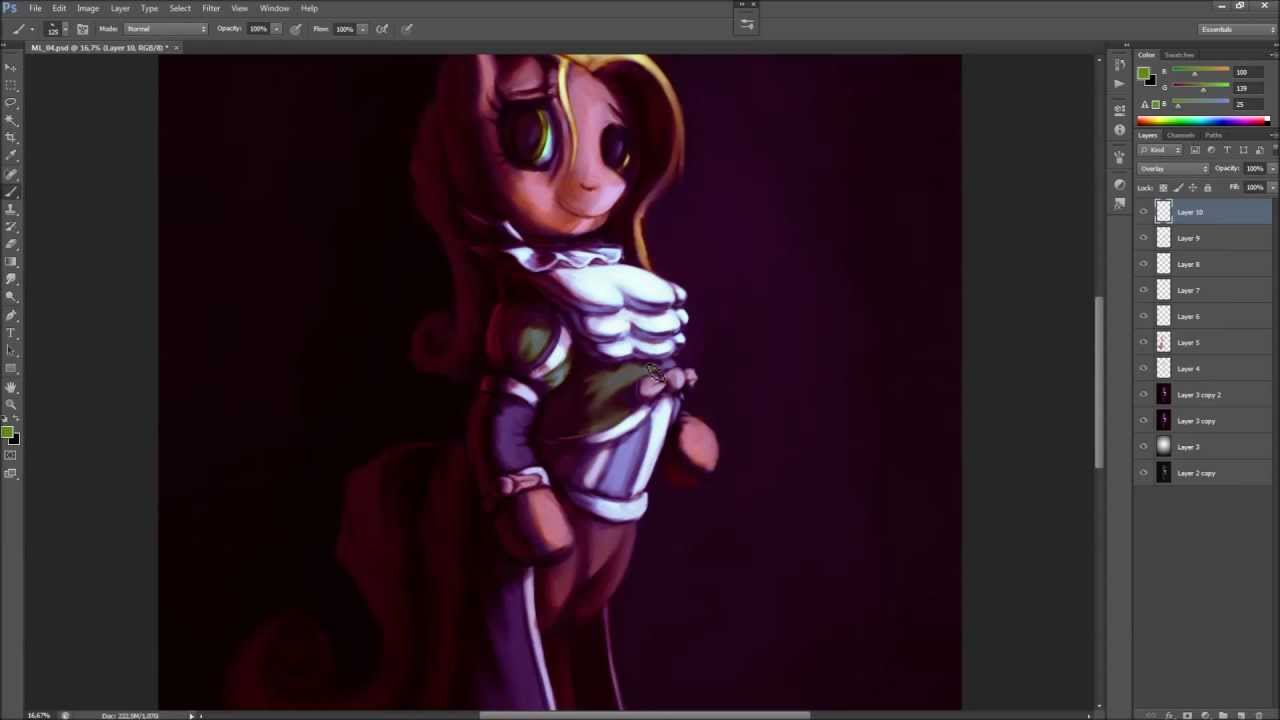Image resolution: width=1280 pixels, height=720 pixels.
Task: Select the Lasso tool
Action: [x=11, y=102]
